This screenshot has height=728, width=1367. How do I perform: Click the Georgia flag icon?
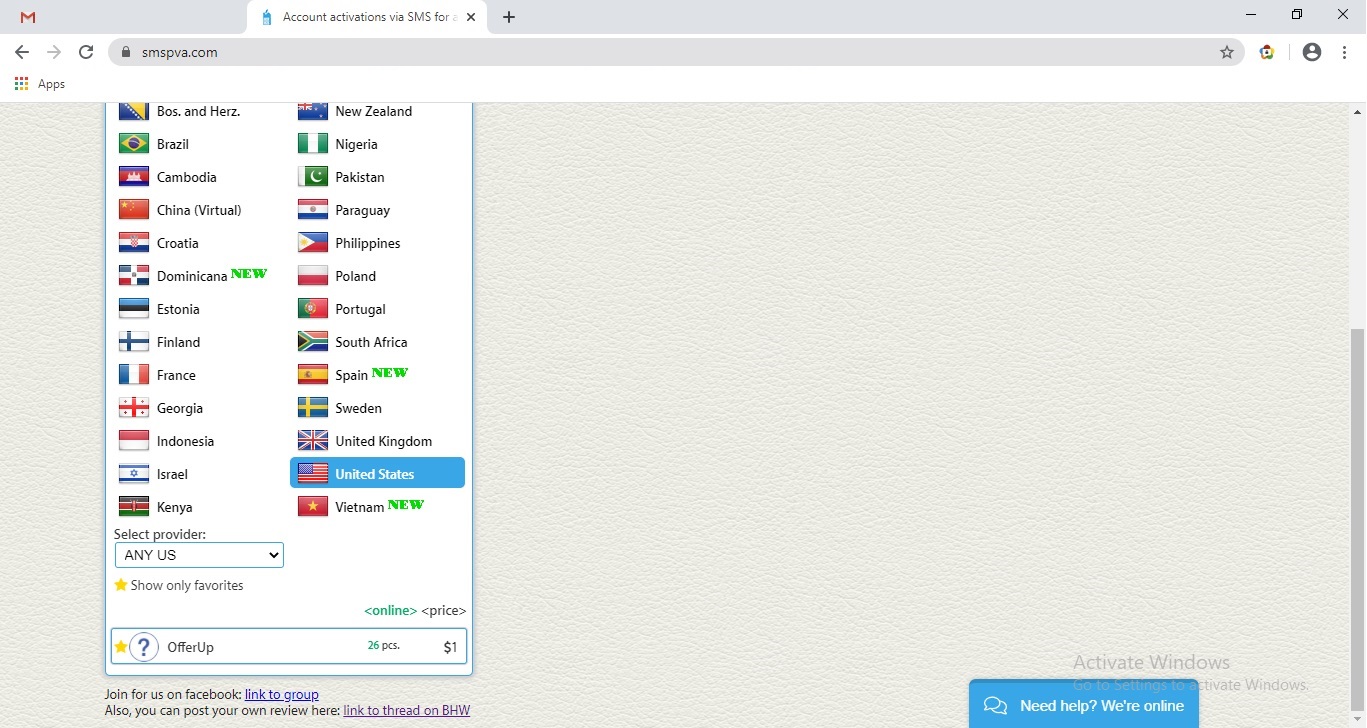pos(134,408)
